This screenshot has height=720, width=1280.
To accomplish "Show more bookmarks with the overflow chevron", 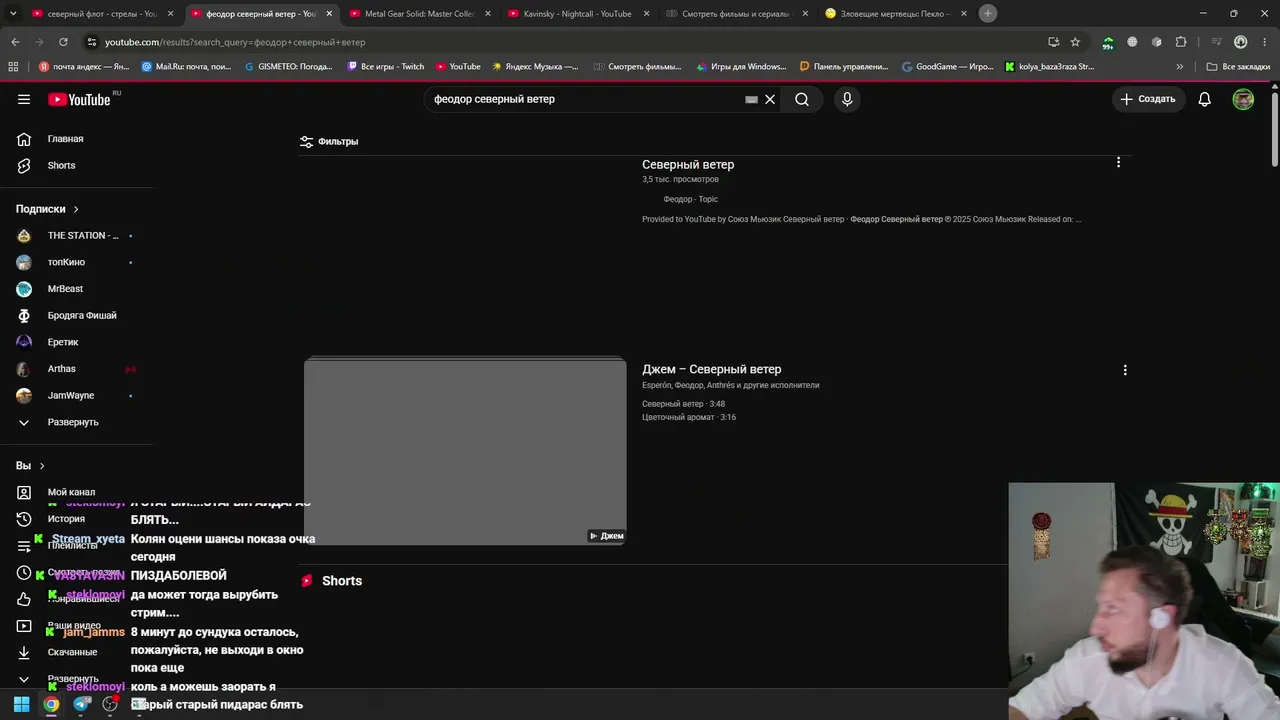I will coord(1180,67).
